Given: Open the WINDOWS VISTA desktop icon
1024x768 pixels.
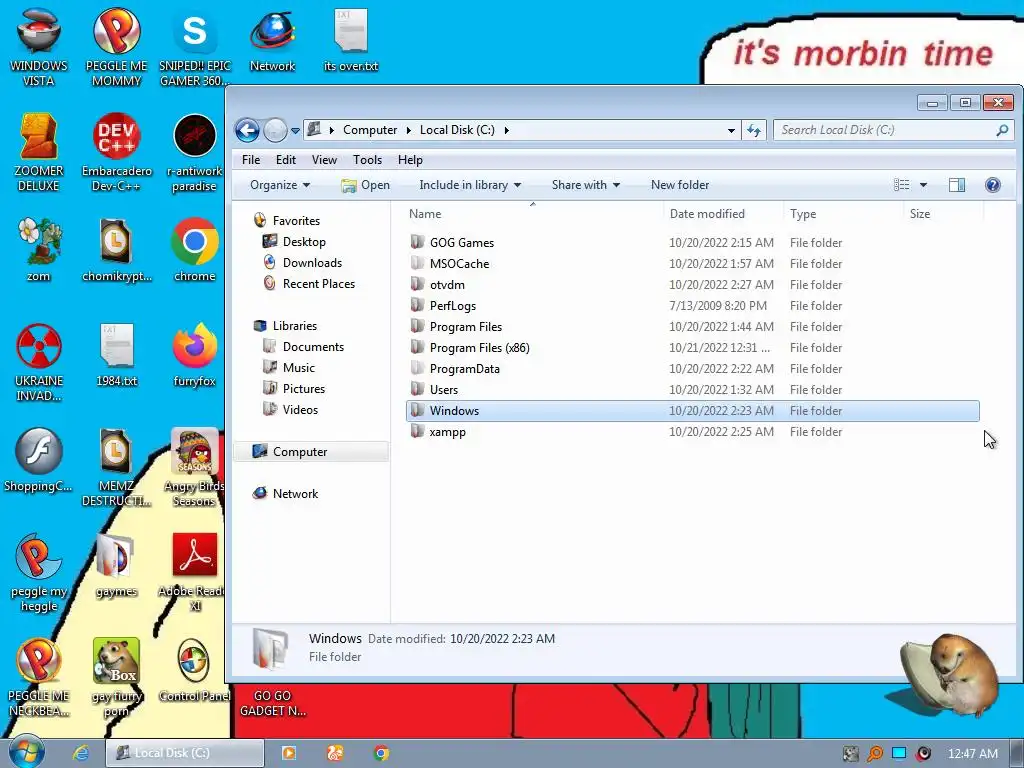Looking at the screenshot, I should click(39, 47).
